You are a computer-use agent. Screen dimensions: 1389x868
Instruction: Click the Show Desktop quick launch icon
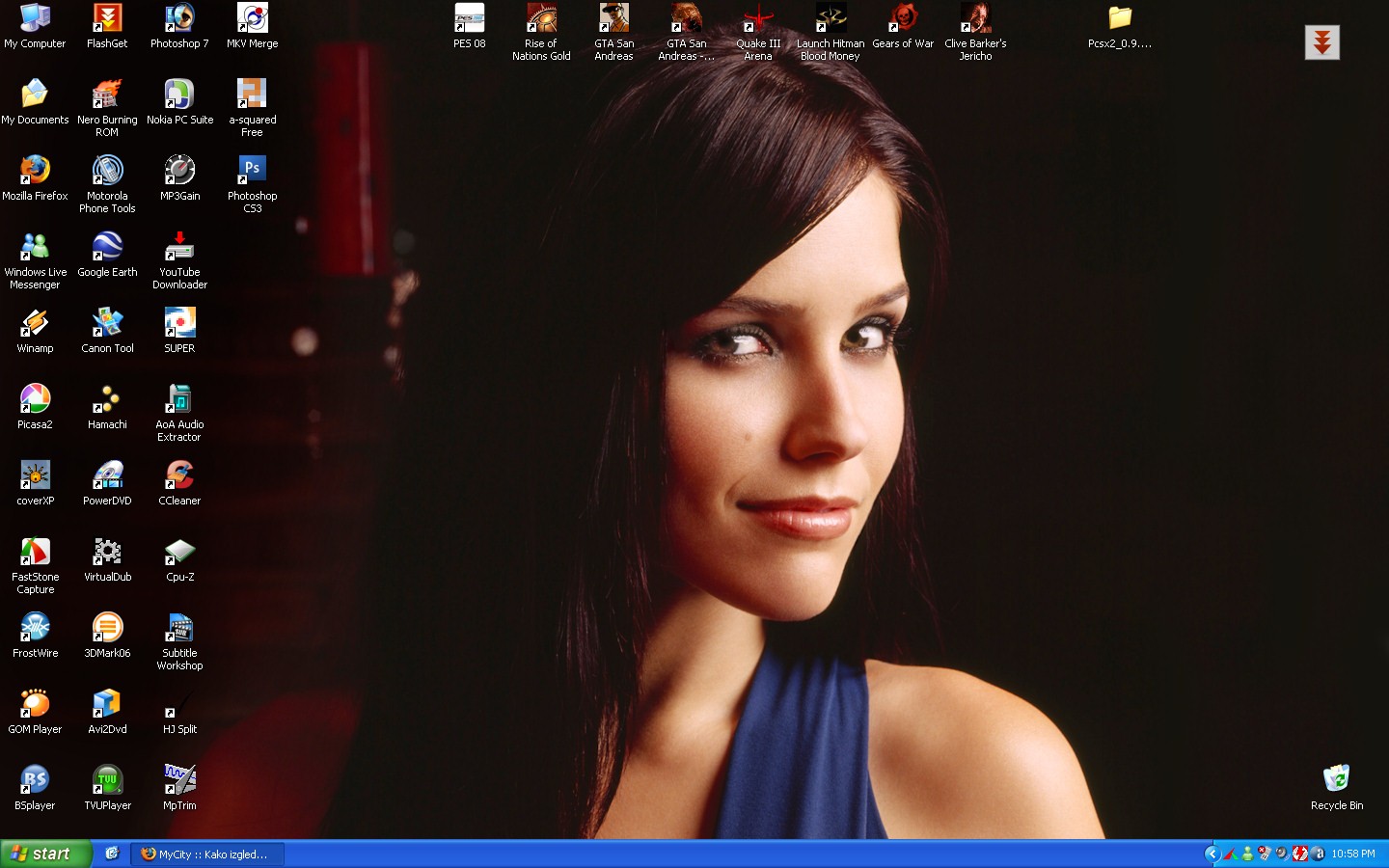tap(112, 854)
